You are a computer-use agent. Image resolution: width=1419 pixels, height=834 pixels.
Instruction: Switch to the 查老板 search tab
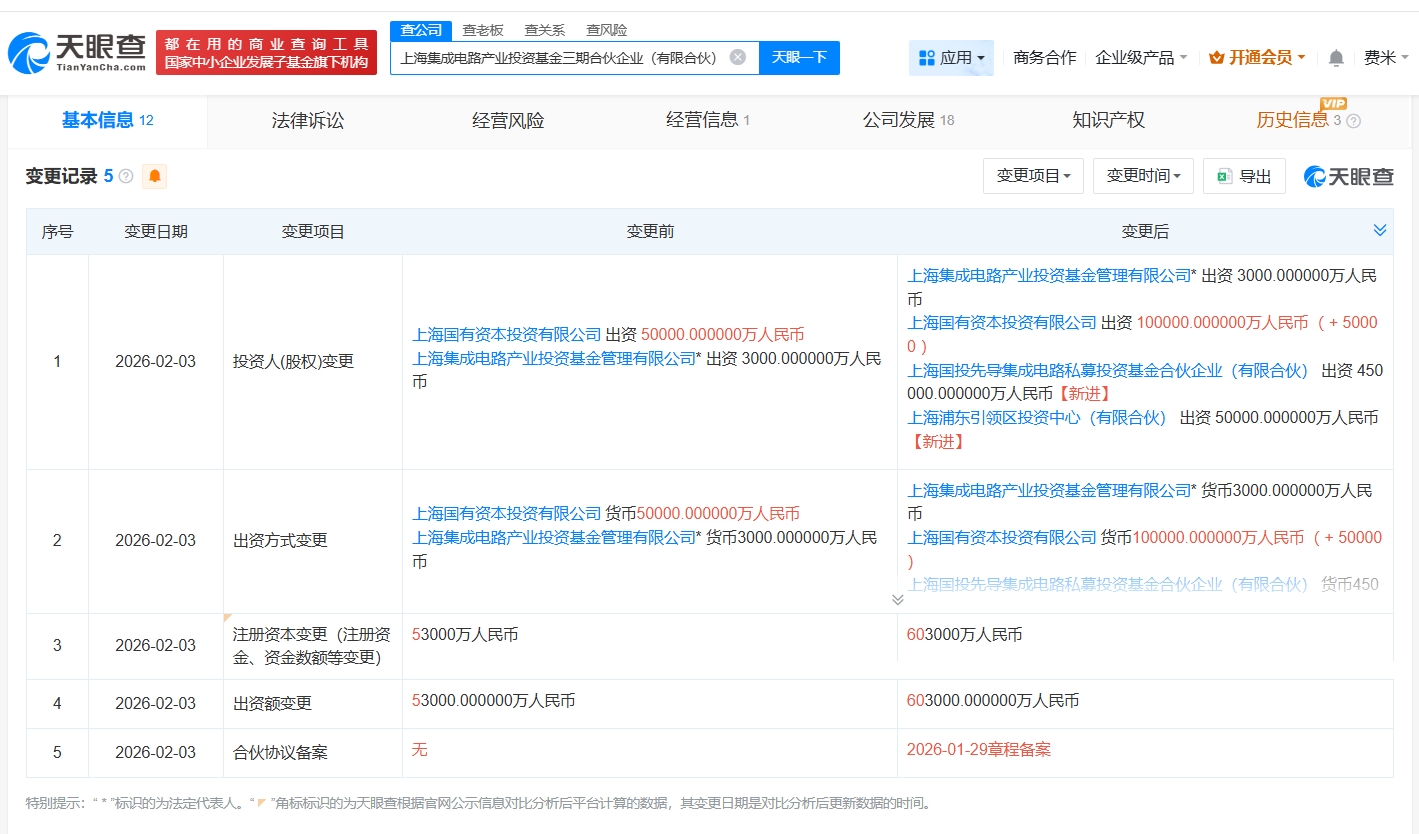483,30
